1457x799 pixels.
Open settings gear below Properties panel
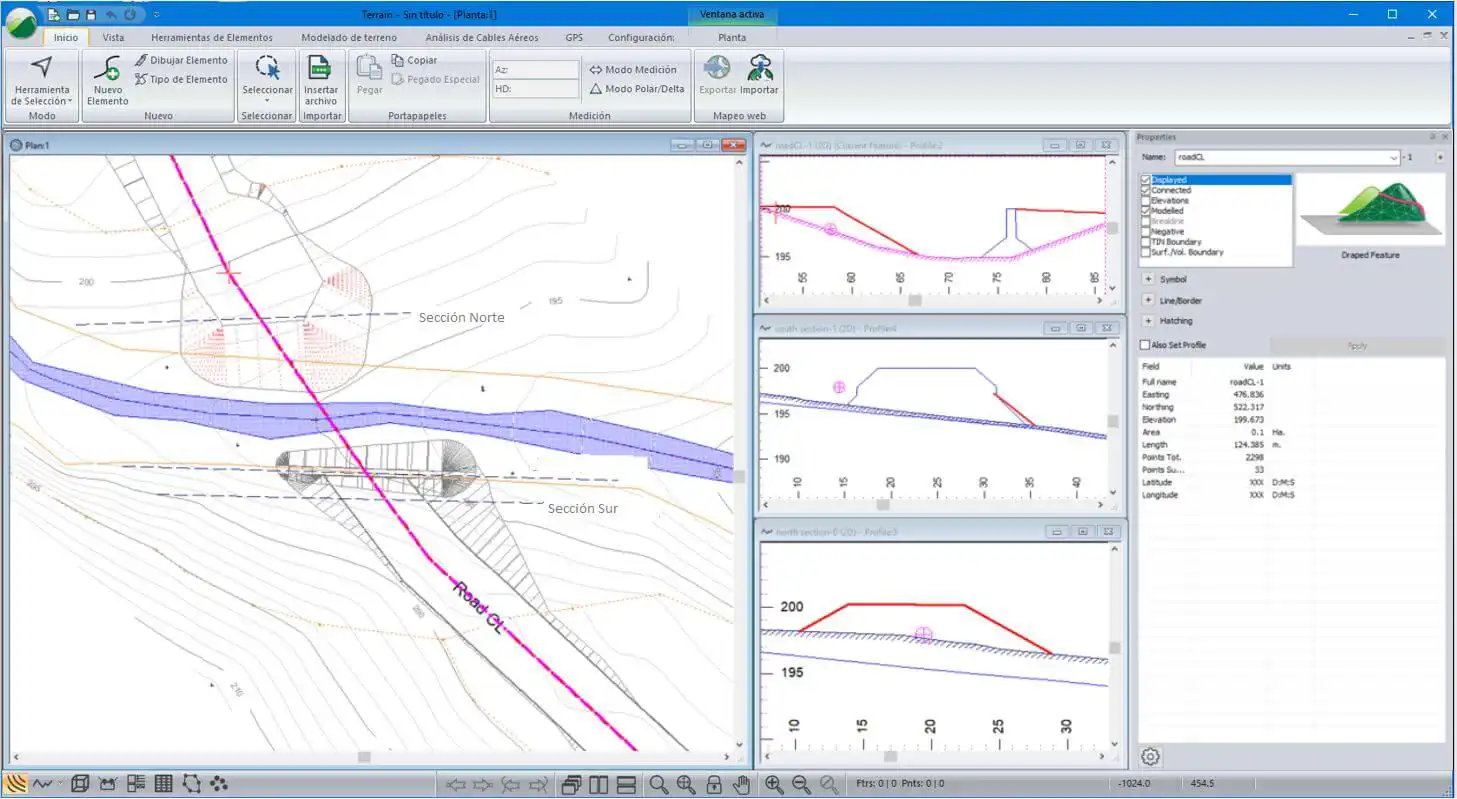[1150, 757]
